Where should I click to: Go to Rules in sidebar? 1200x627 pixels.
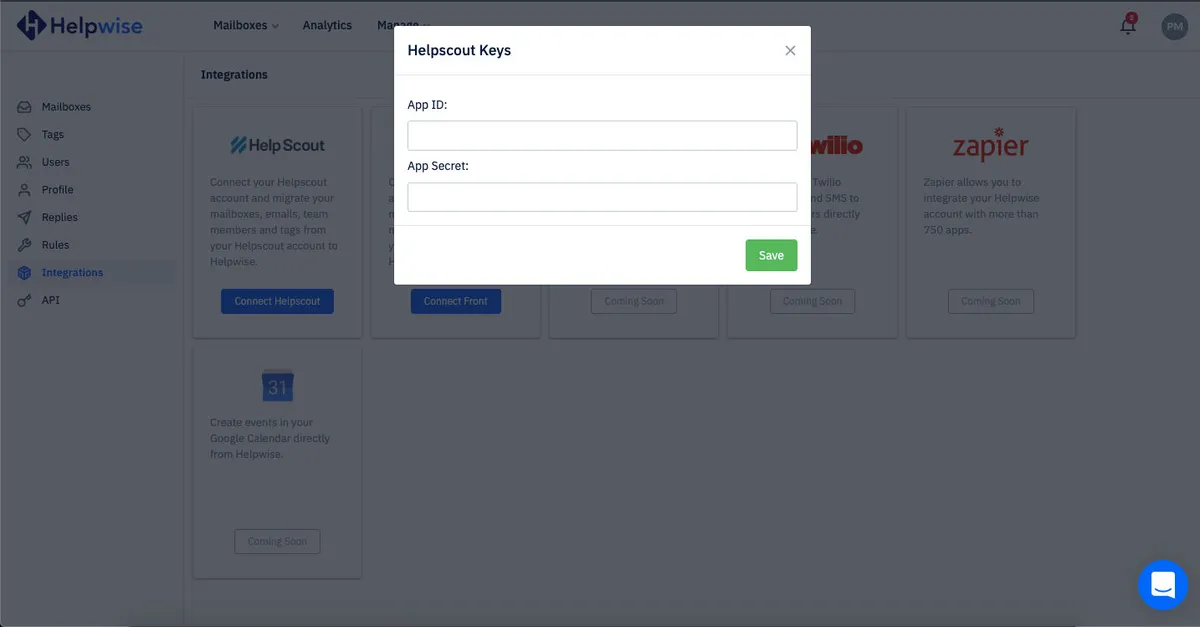point(55,245)
